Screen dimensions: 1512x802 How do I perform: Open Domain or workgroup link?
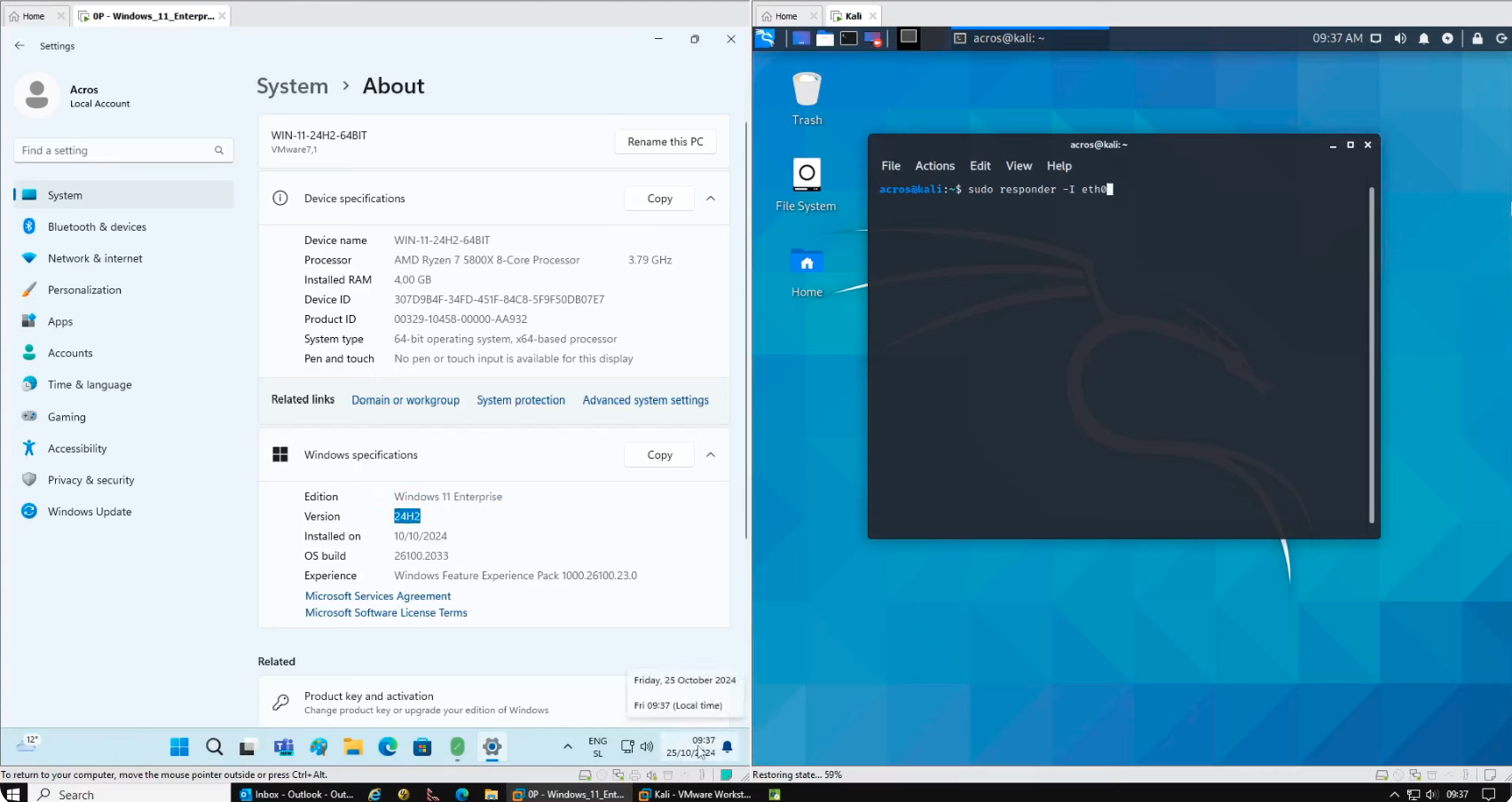click(406, 400)
